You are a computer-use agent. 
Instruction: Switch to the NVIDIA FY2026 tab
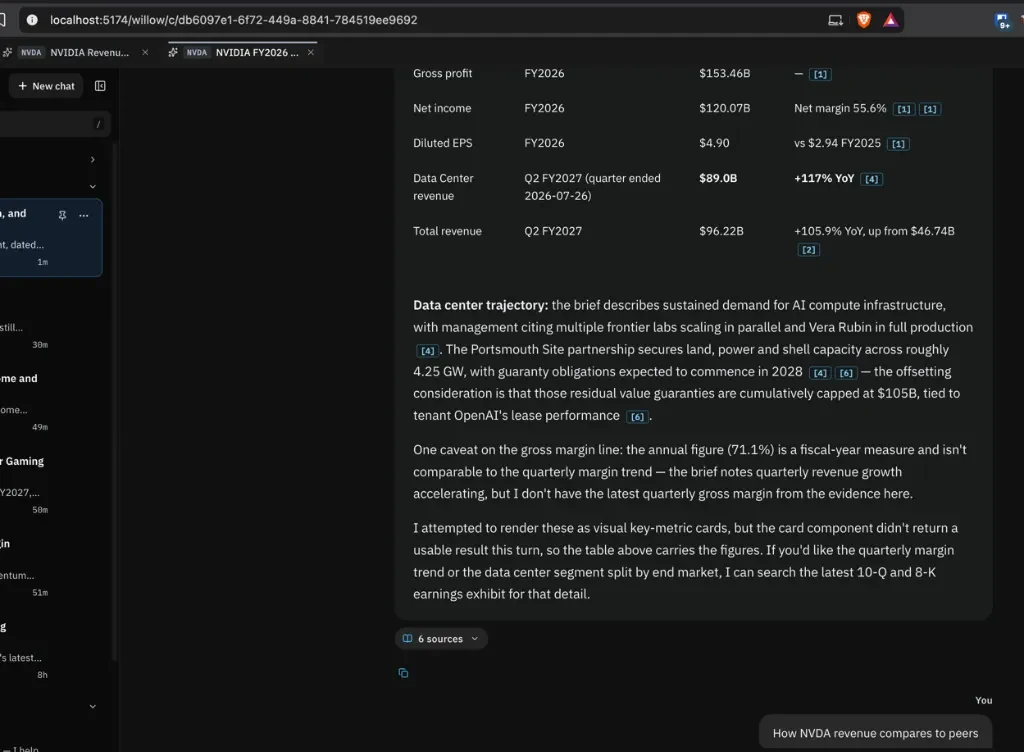243,52
